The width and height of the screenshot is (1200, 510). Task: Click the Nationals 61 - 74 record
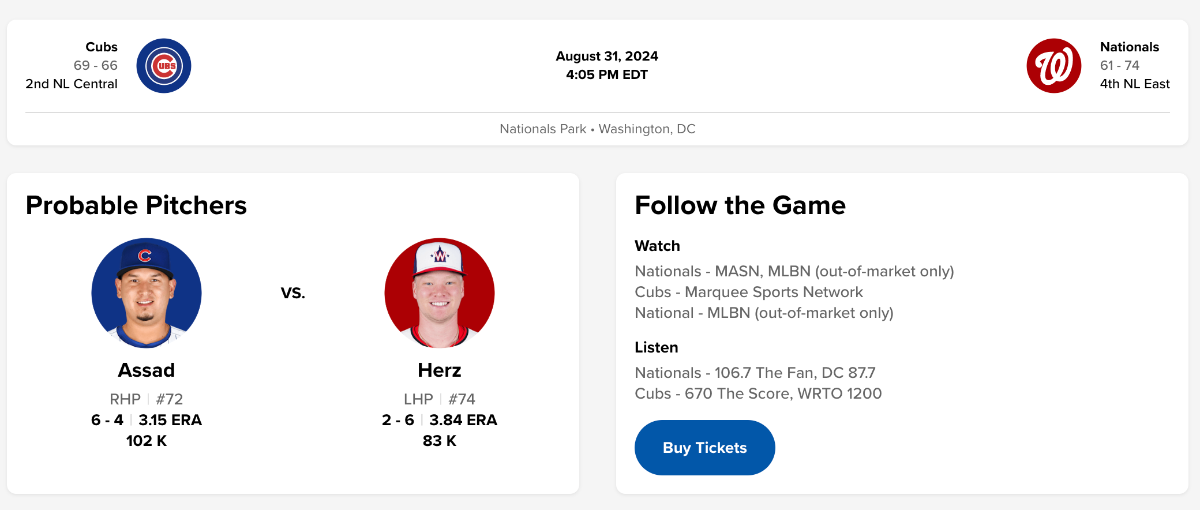pyautogui.click(x=1119, y=66)
